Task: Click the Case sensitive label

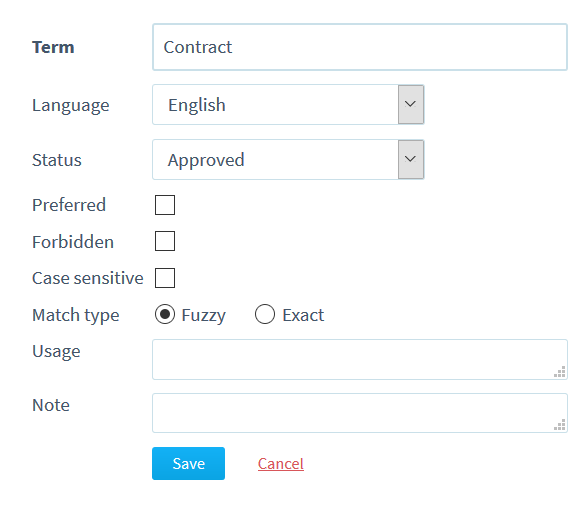Action: coord(88,278)
